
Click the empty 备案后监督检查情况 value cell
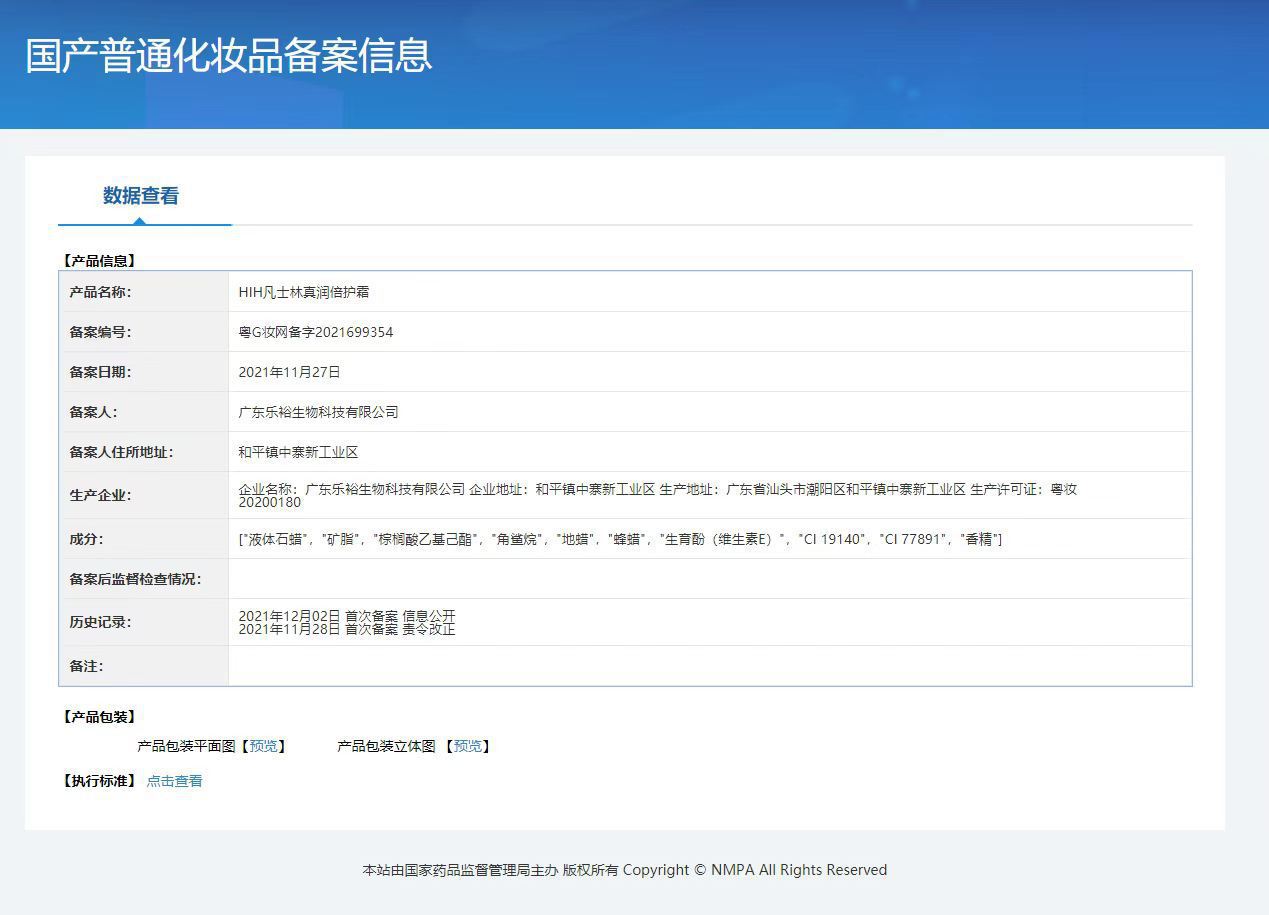click(709, 579)
